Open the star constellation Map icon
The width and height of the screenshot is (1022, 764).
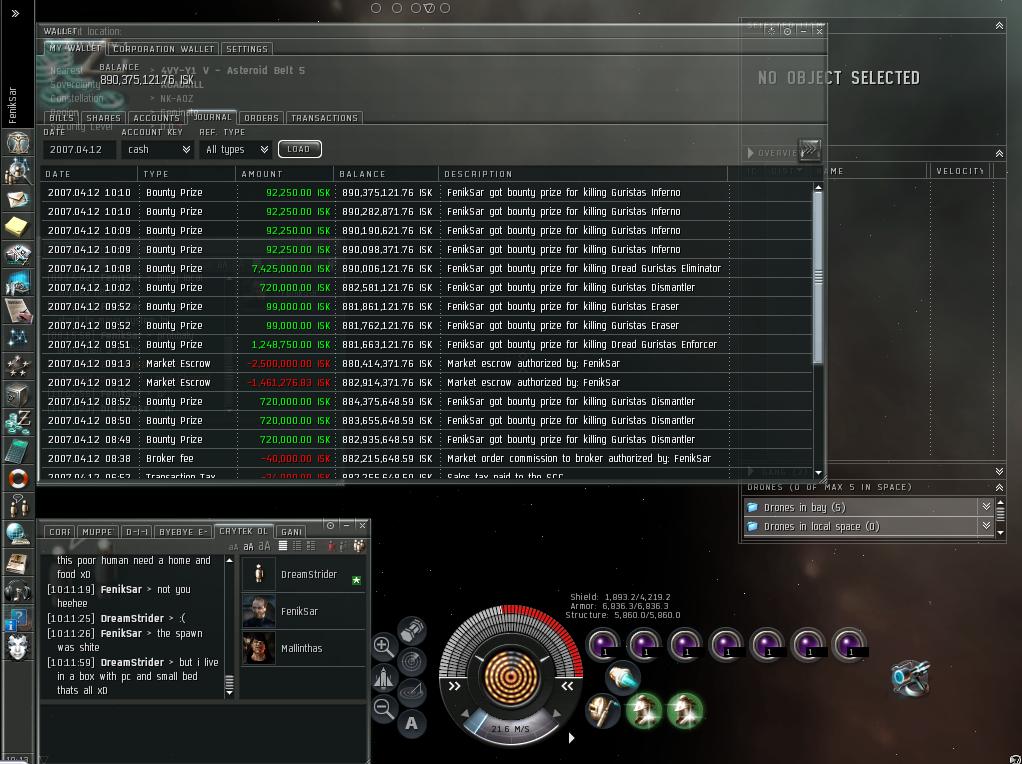18,338
